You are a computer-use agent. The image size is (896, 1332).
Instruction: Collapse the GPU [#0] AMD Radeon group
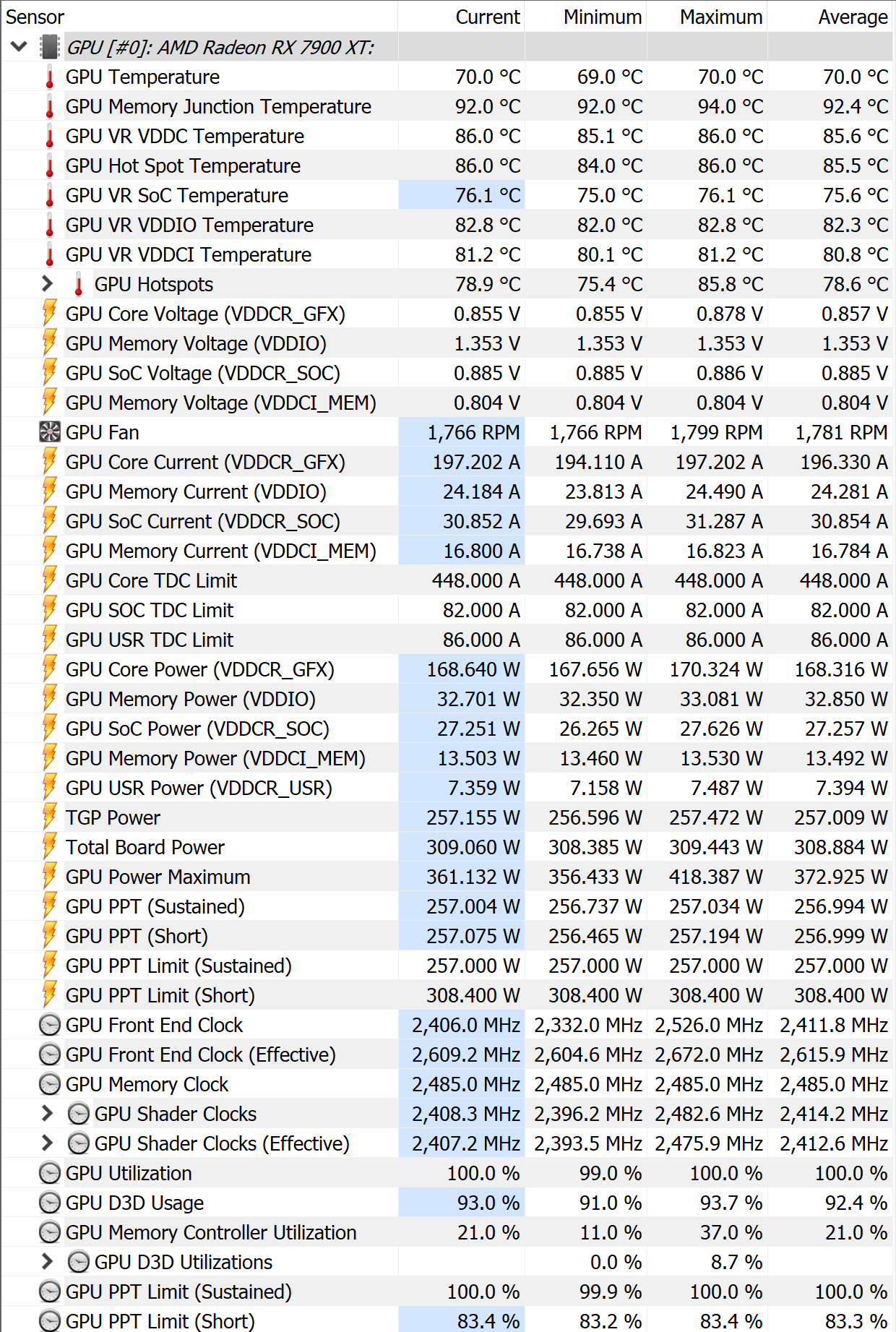[x=20, y=47]
